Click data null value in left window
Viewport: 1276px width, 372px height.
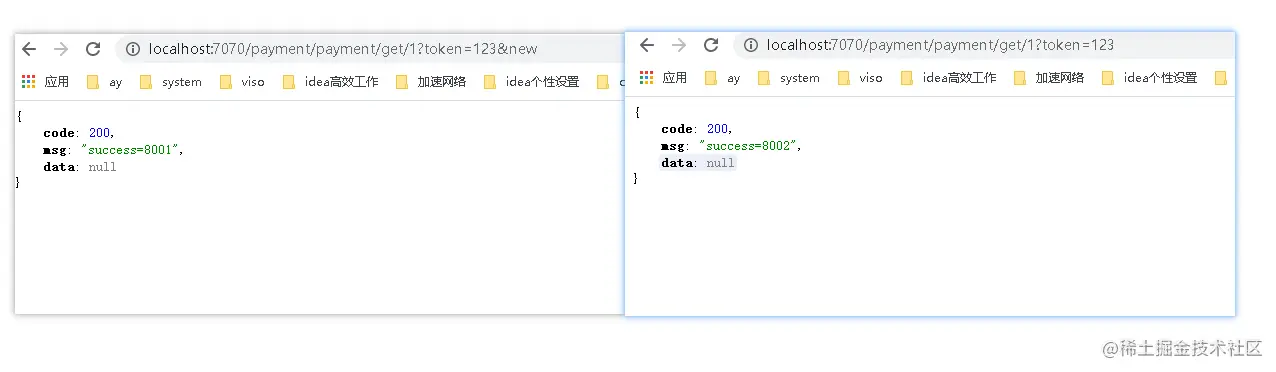tap(102, 167)
